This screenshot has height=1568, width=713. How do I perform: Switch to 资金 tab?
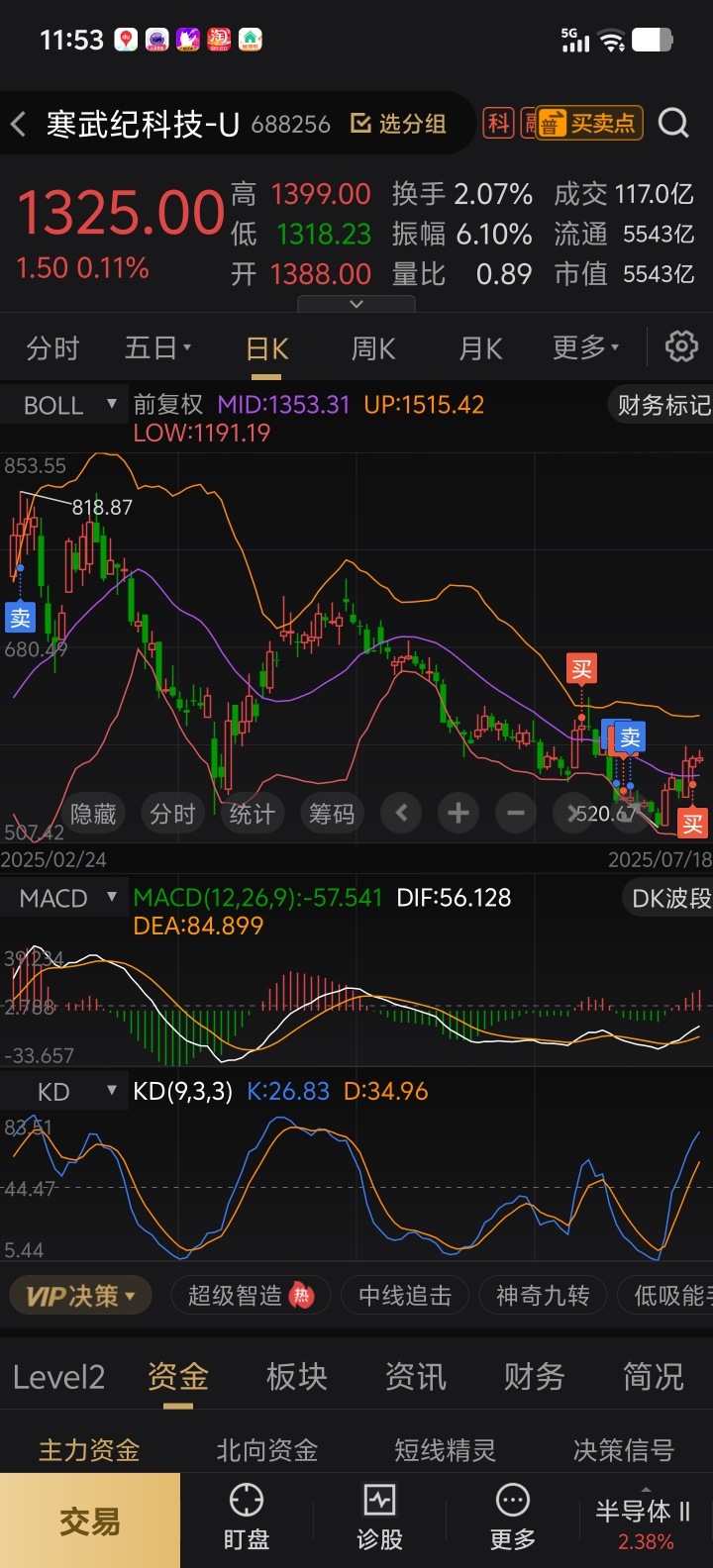tap(178, 1377)
